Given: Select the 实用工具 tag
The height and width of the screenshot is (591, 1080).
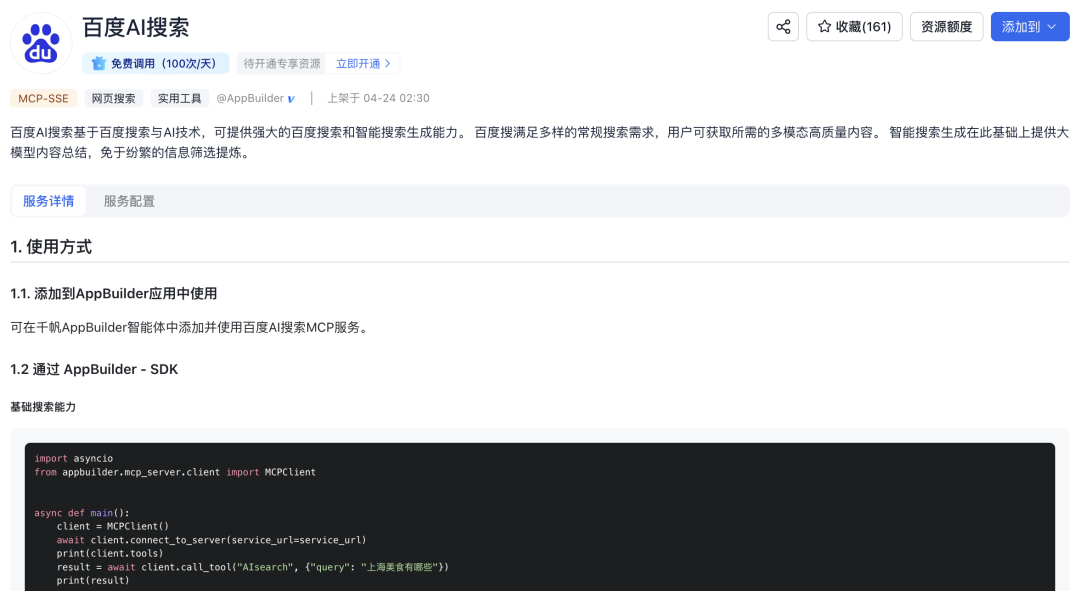Looking at the screenshot, I should coord(179,98).
